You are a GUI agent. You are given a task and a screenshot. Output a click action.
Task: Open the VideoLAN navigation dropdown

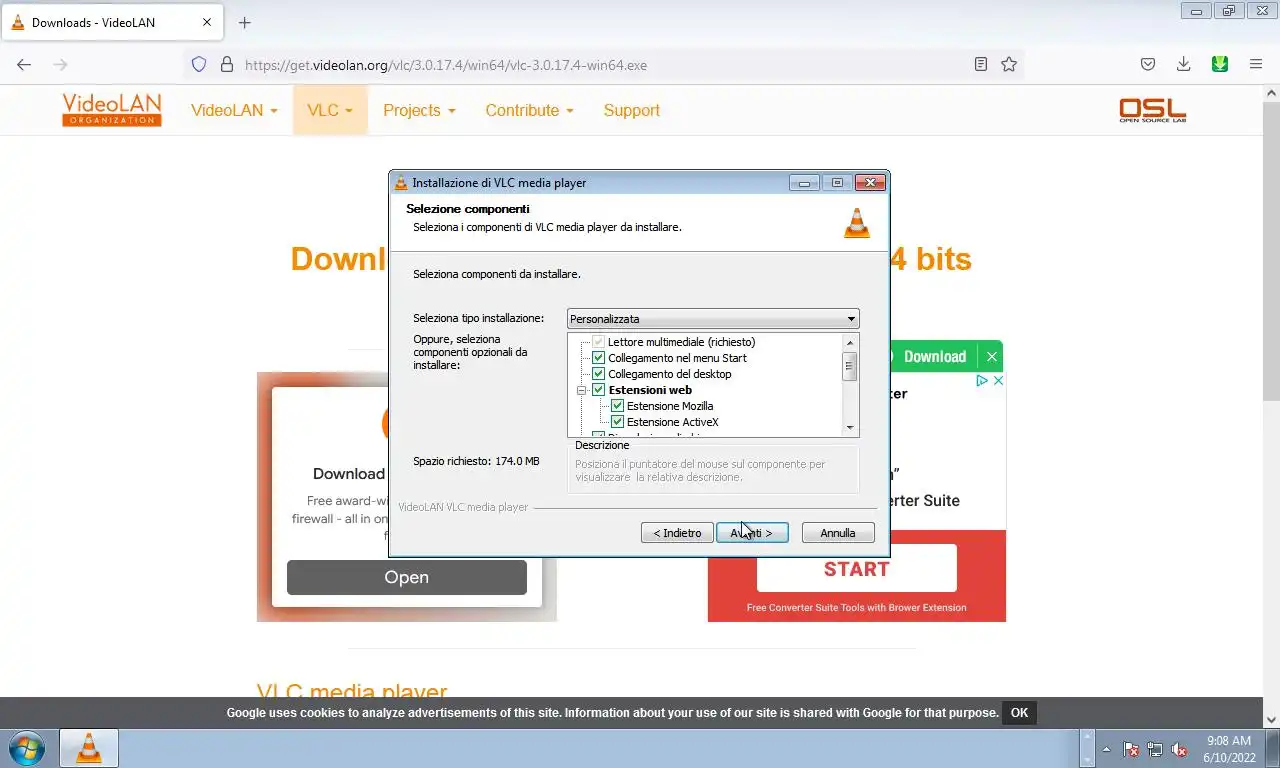[234, 110]
